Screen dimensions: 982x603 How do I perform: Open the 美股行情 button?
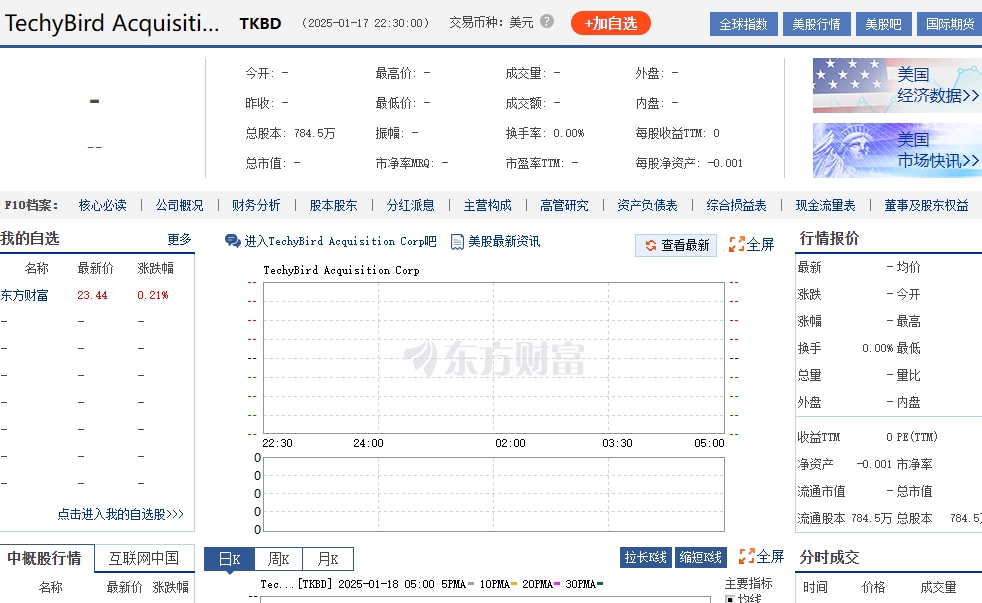click(817, 24)
